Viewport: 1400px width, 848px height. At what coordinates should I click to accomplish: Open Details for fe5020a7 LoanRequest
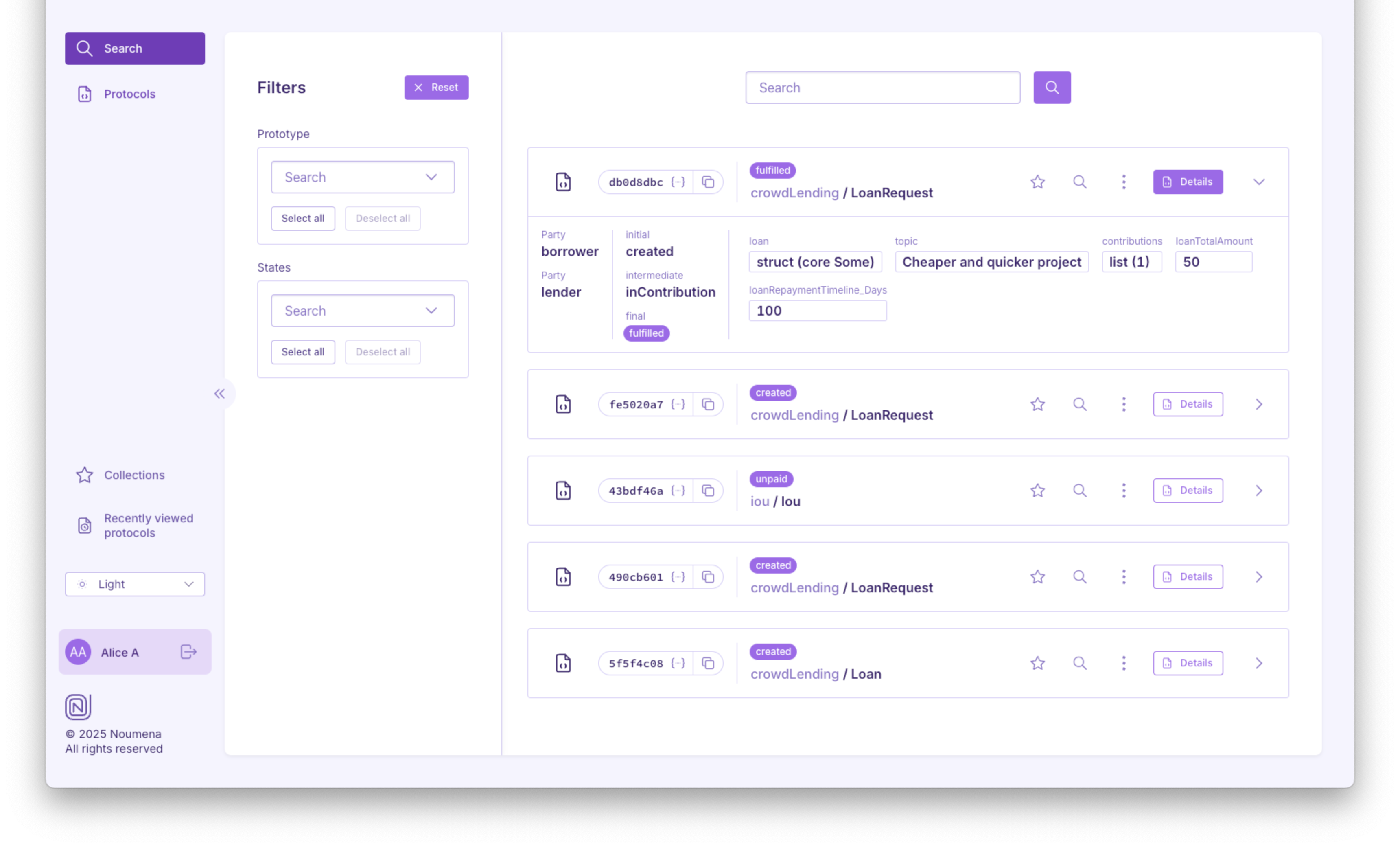coord(1188,404)
